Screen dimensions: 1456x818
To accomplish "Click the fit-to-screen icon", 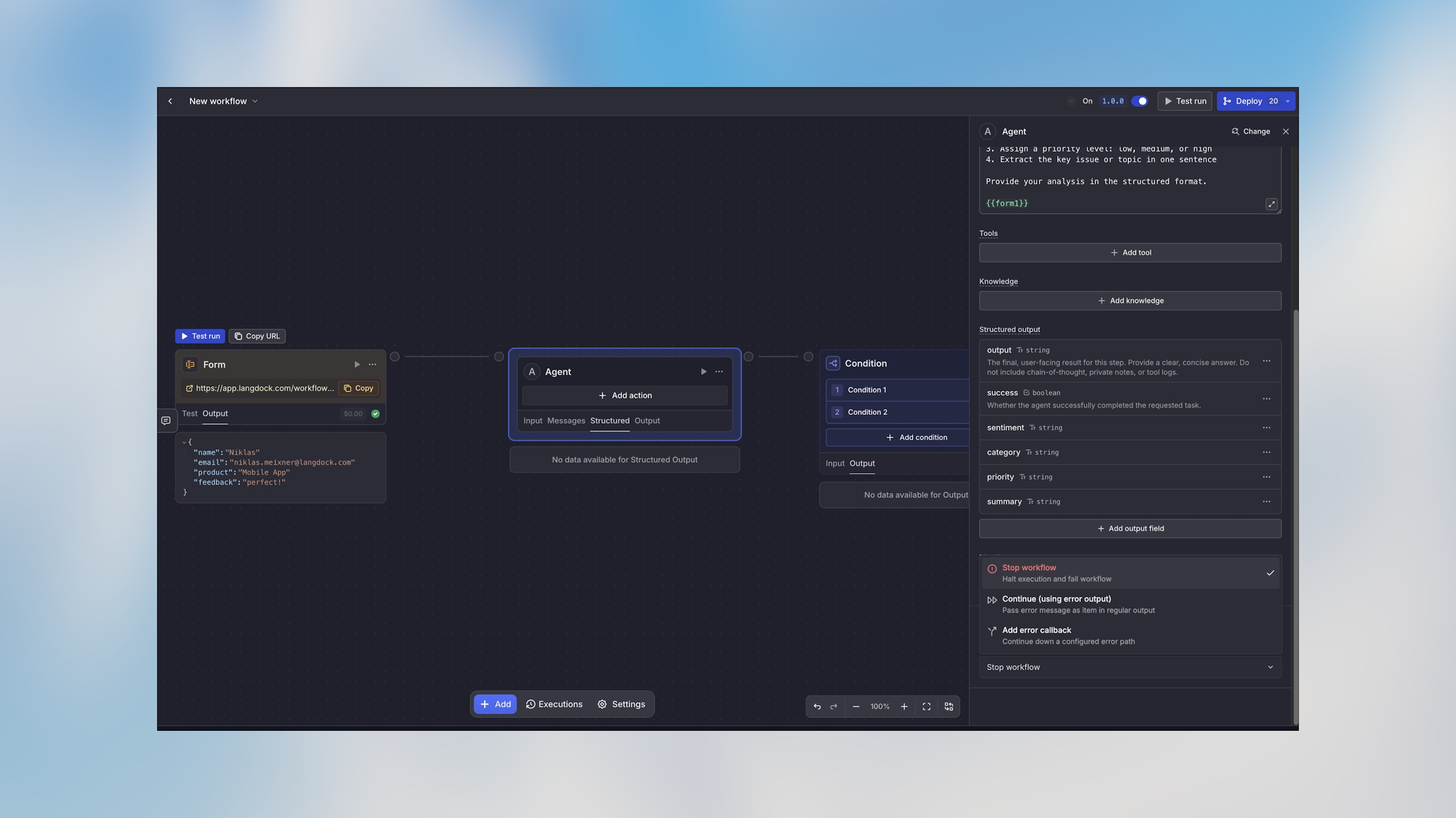I will click(926, 706).
